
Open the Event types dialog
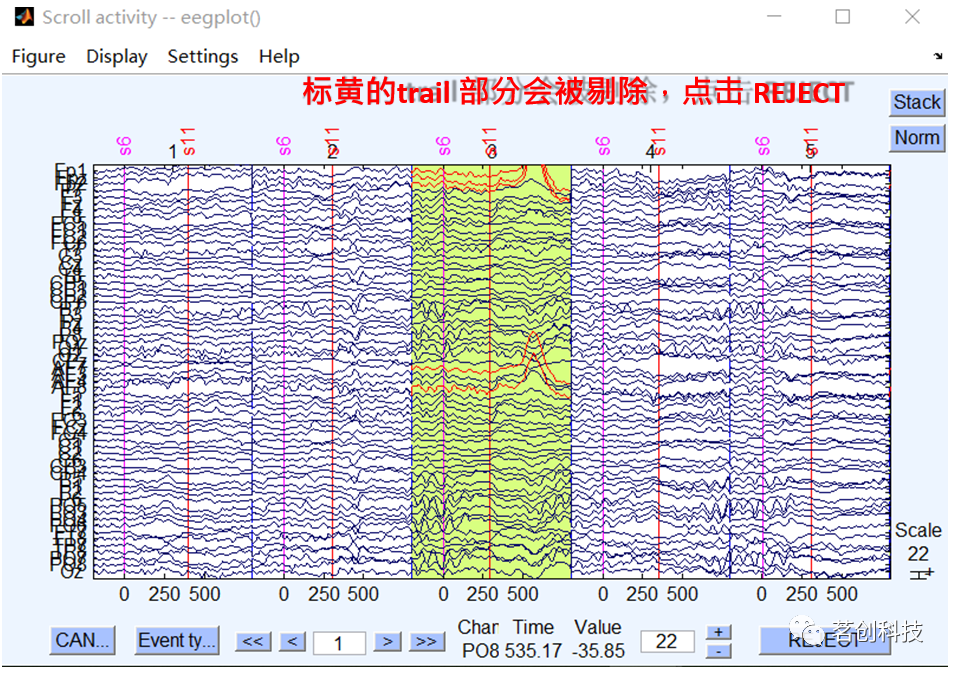[177, 642]
